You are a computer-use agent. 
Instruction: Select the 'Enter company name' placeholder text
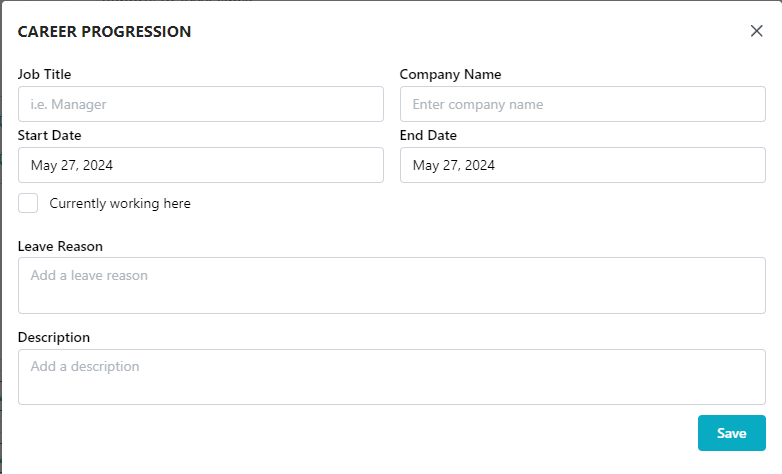coord(478,104)
